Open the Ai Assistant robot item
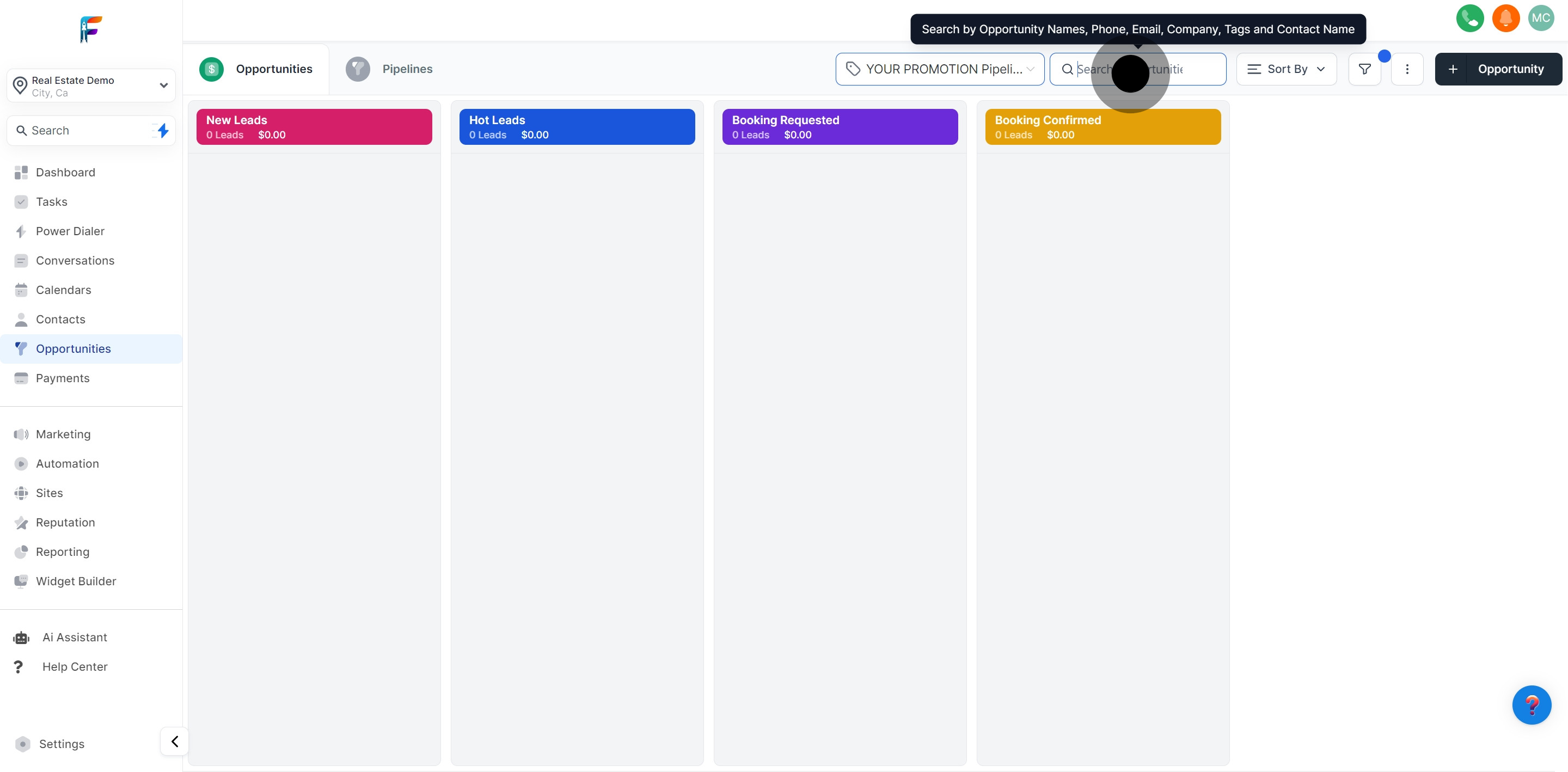Screen dimensions: 1568x772 click(x=74, y=638)
